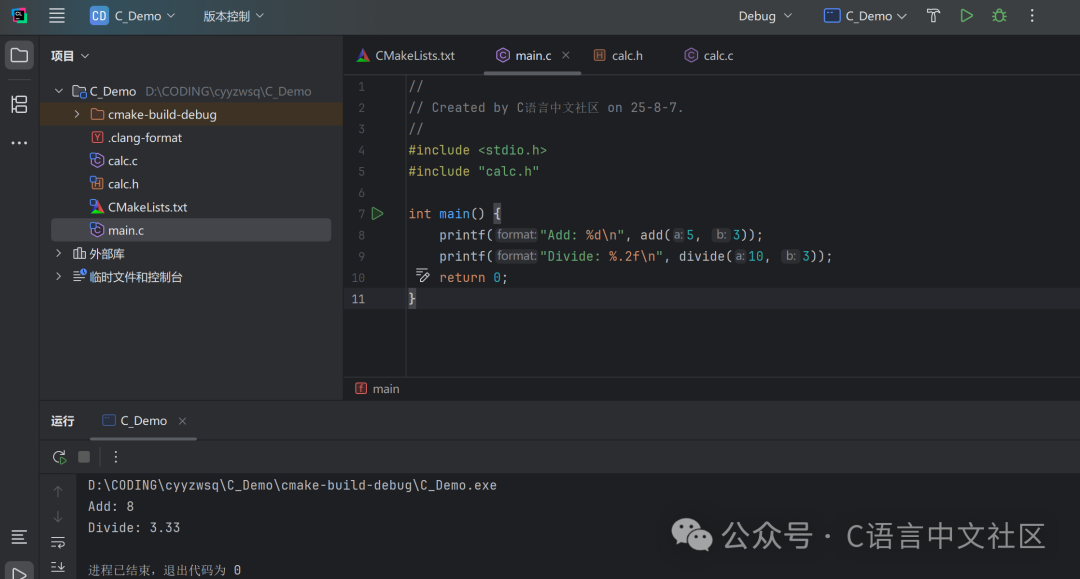Viewport: 1080px width, 579px height.
Task: Click the 'int main()' declaration
Action: [446, 214]
